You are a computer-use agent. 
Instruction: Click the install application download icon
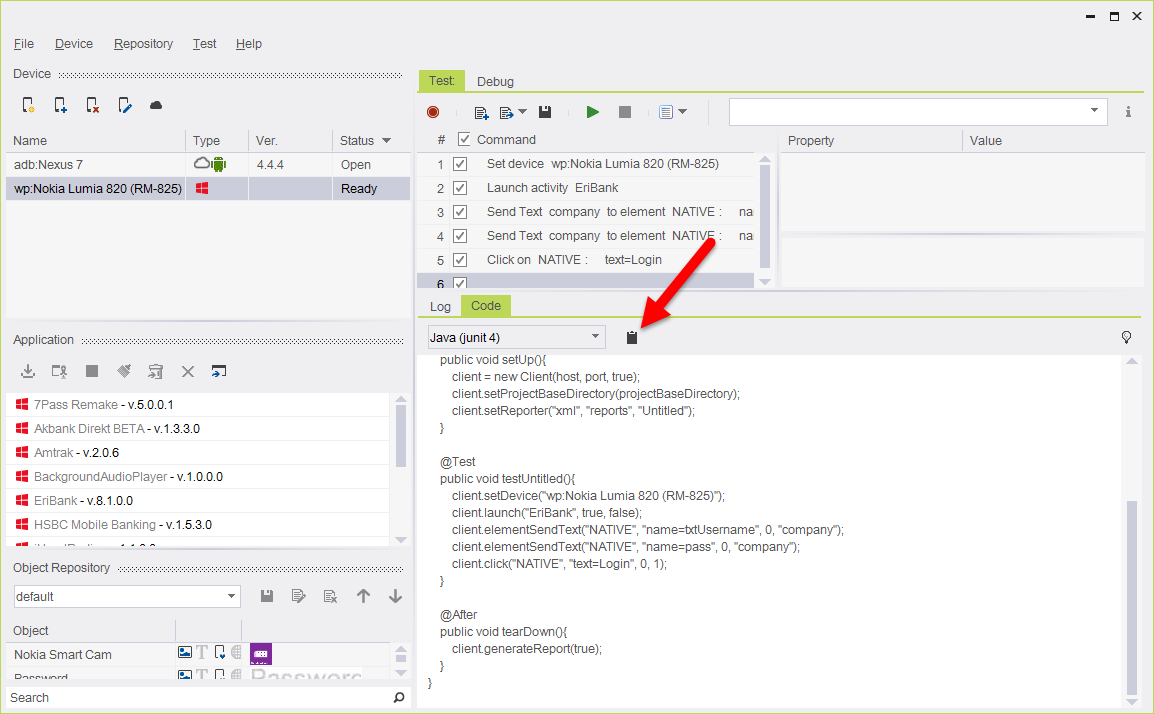point(28,371)
